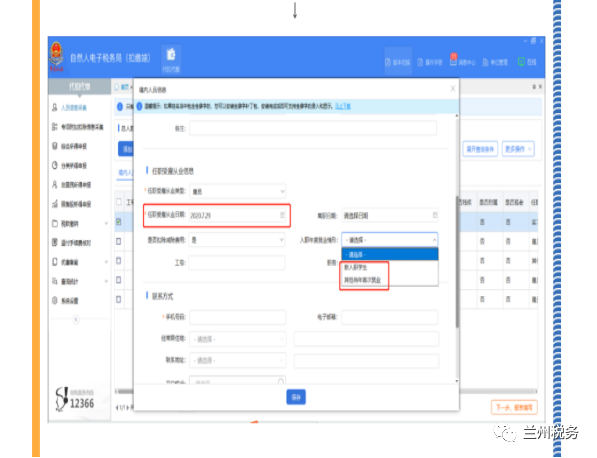Click the dialog vertical scrollbar thumb
The image size is (597, 458).
click(x=457, y=261)
